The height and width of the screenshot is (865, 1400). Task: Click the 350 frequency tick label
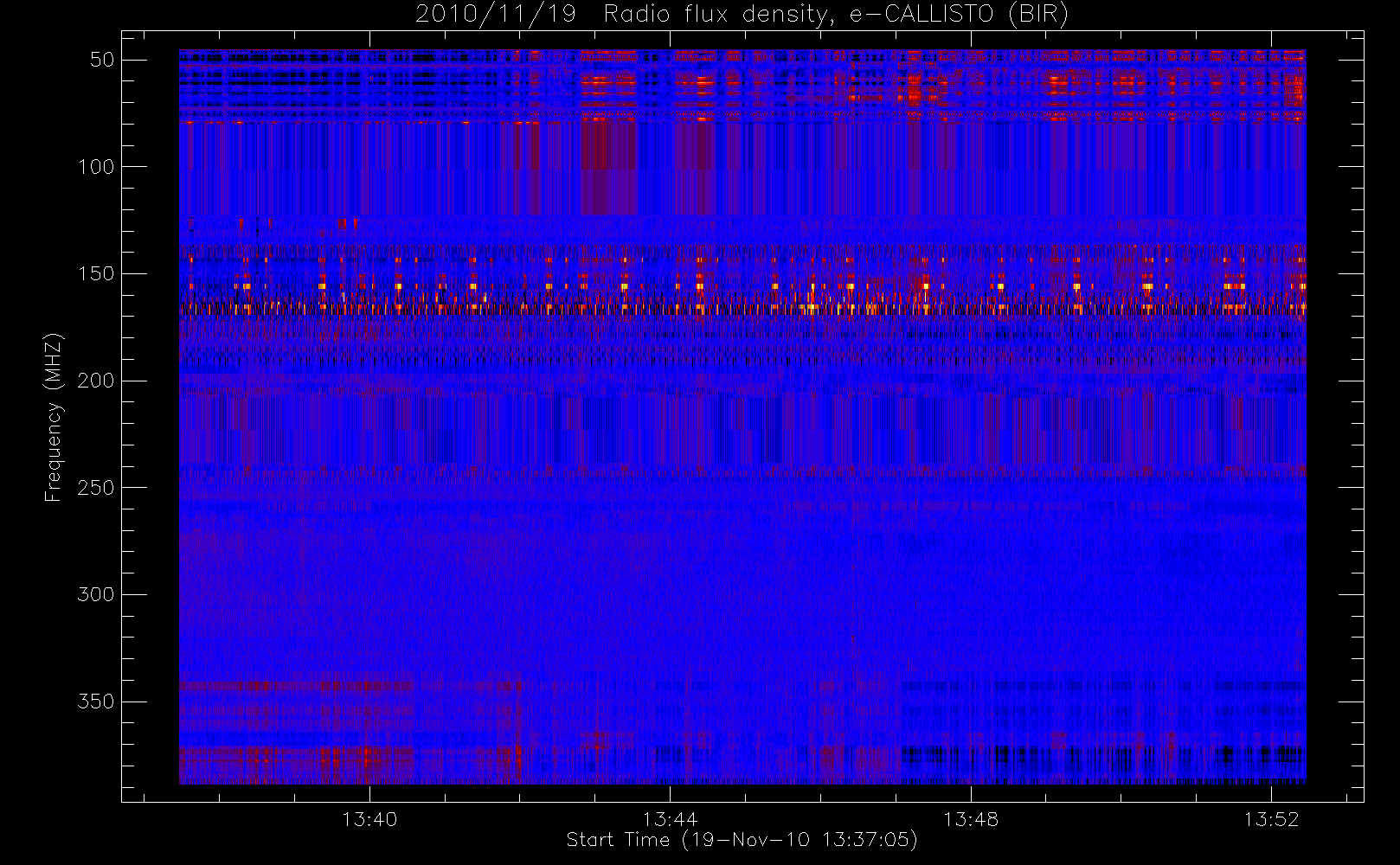click(96, 702)
